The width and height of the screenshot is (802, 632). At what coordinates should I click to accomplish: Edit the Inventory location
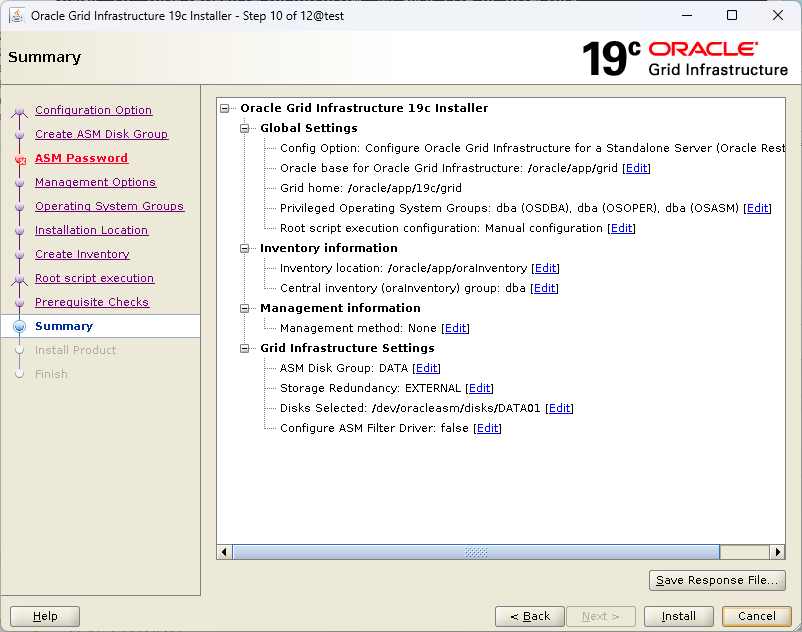coord(545,268)
